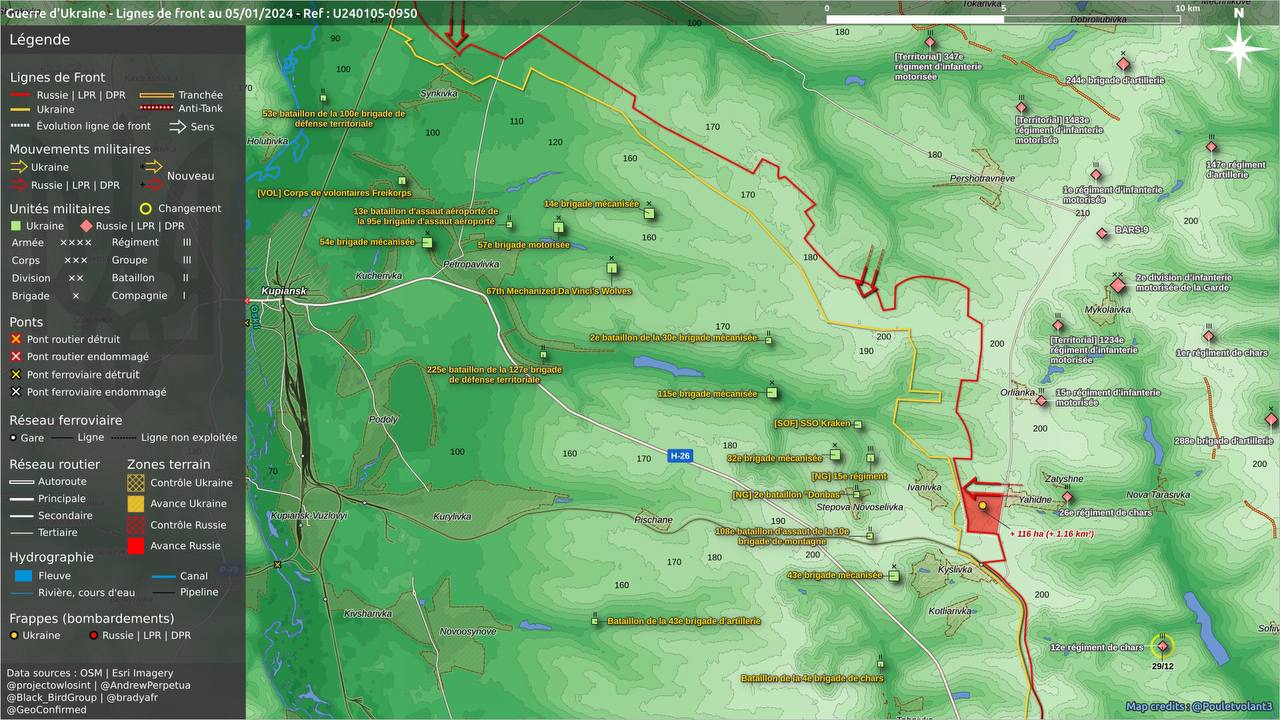Click the Contrôle Ukraine terrain swatch

[x=135, y=482]
